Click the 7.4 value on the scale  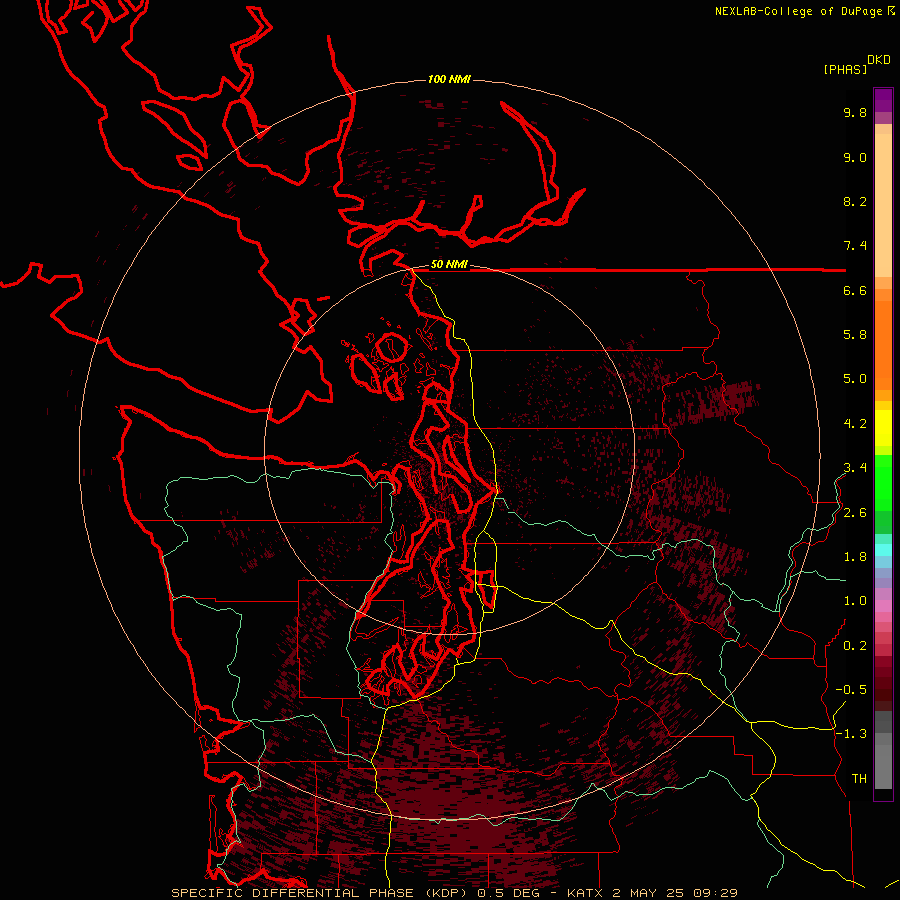855,246
